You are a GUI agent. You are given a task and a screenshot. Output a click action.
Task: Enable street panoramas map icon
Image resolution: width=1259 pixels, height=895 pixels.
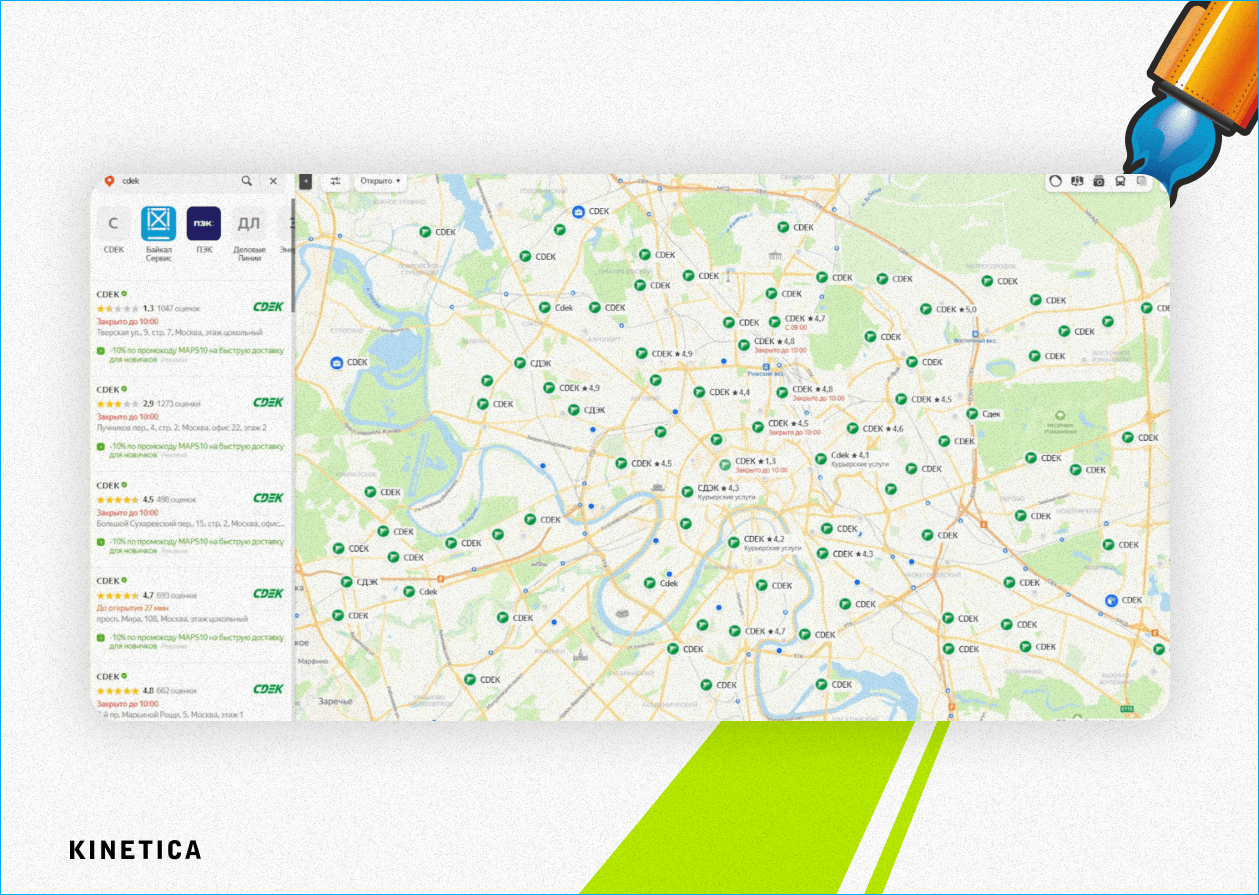1077,181
